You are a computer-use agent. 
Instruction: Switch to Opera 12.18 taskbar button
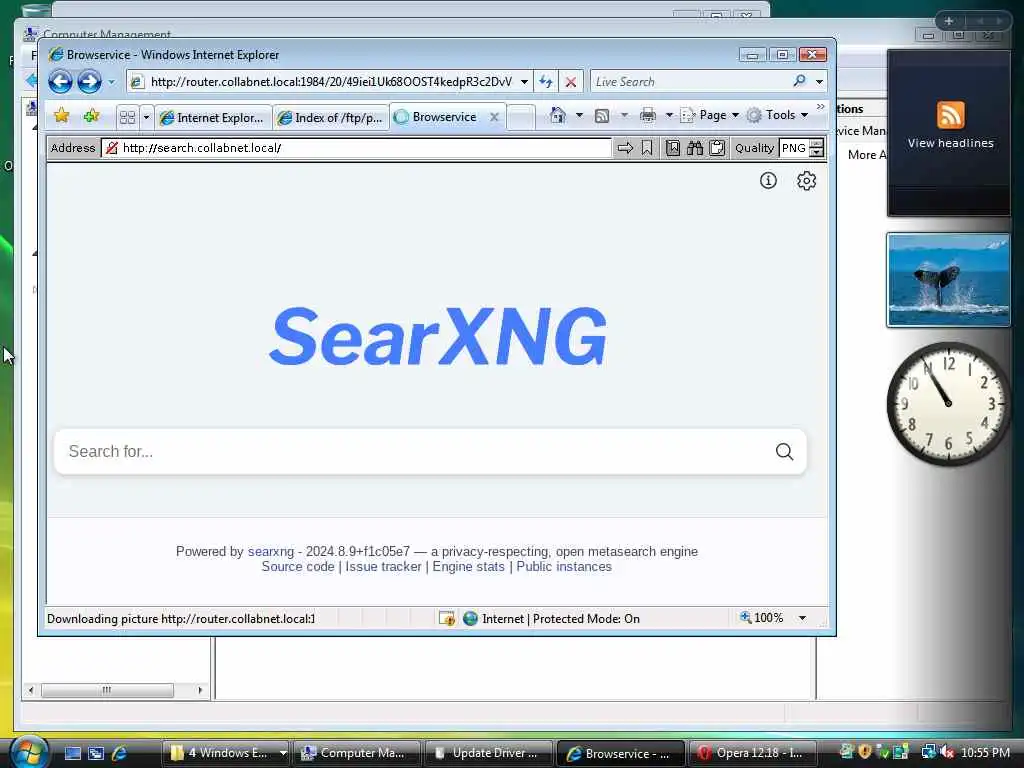[751, 753]
